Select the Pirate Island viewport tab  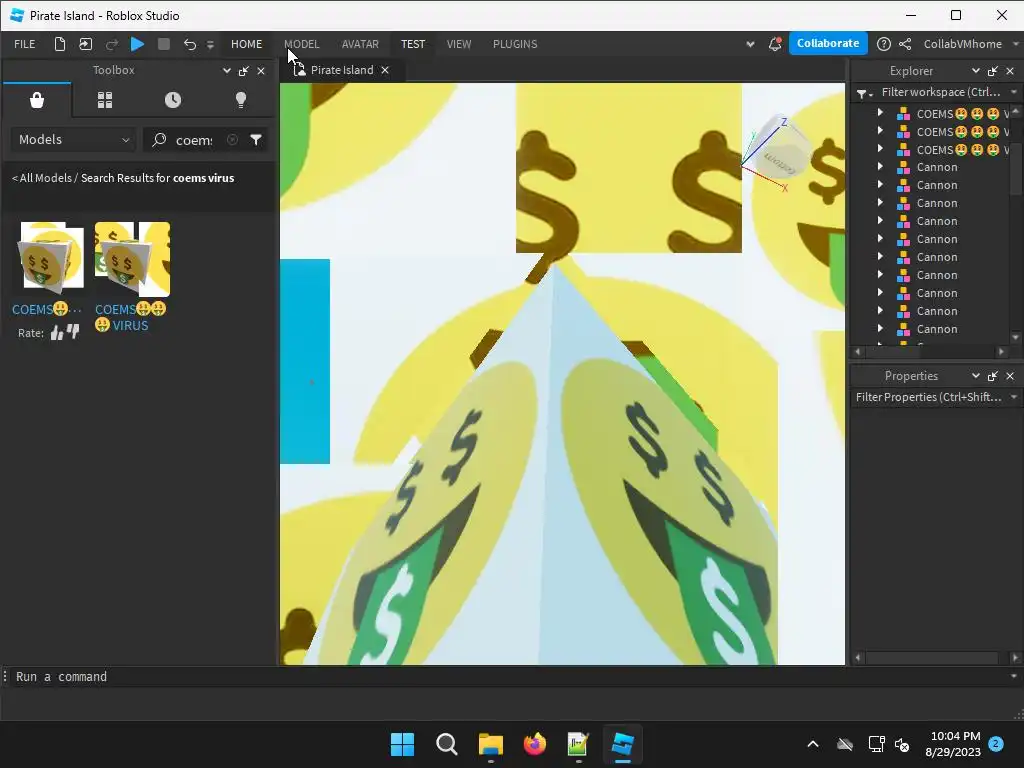point(340,70)
